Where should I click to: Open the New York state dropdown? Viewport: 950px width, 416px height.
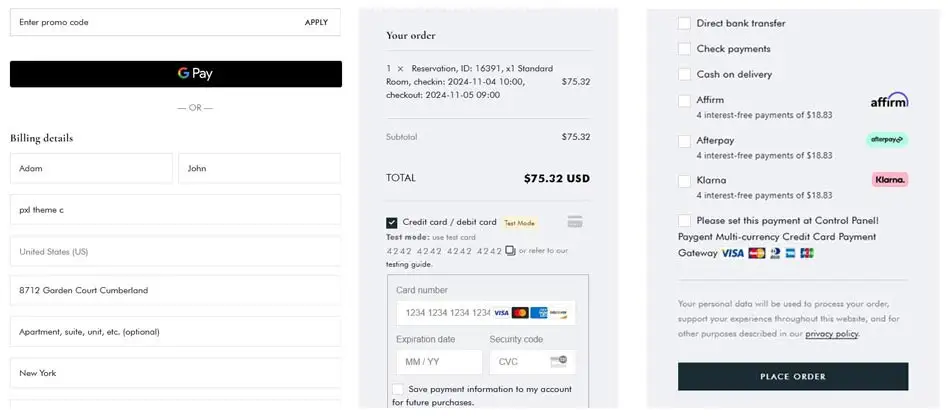tap(175, 373)
